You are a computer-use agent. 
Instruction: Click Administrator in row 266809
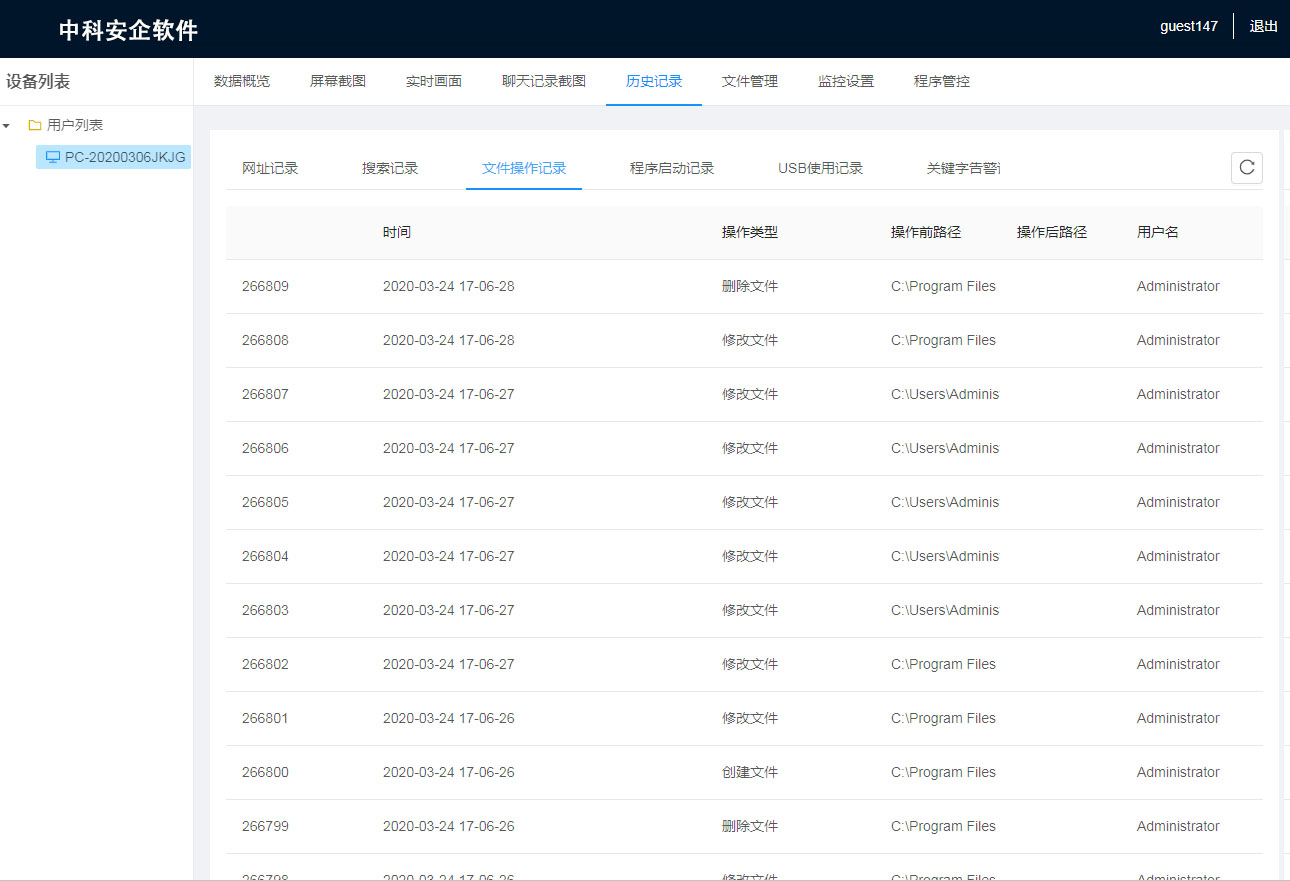[x=1178, y=286]
